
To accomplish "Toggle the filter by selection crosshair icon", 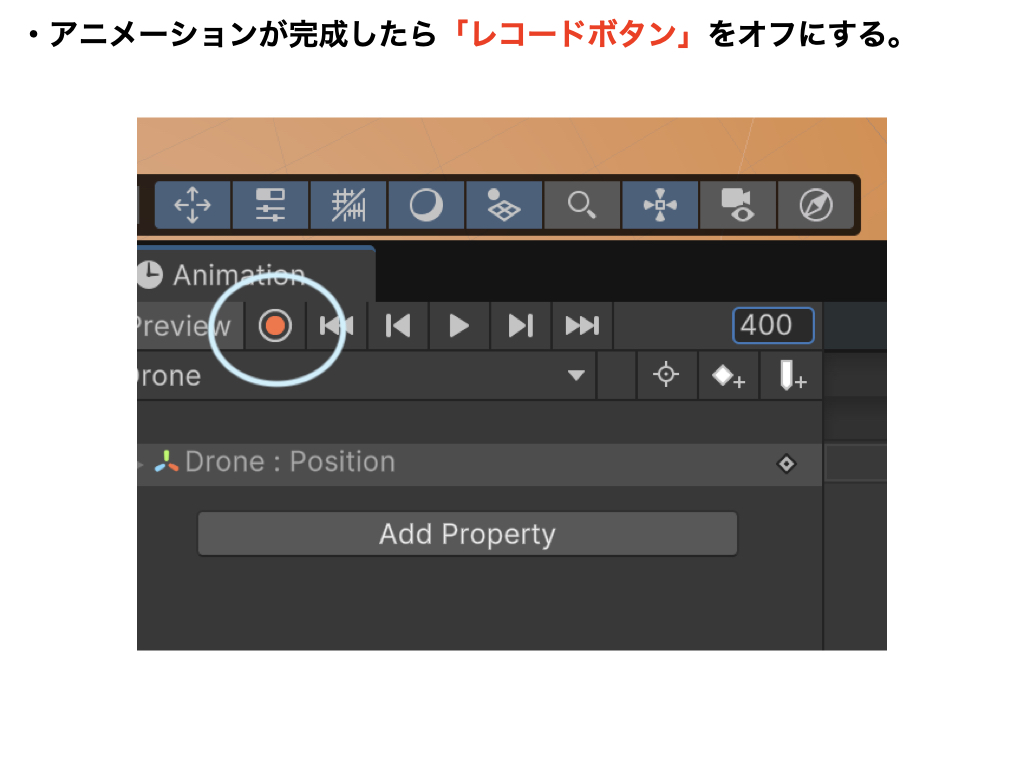I will pyautogui.click(x=666, y=376).
